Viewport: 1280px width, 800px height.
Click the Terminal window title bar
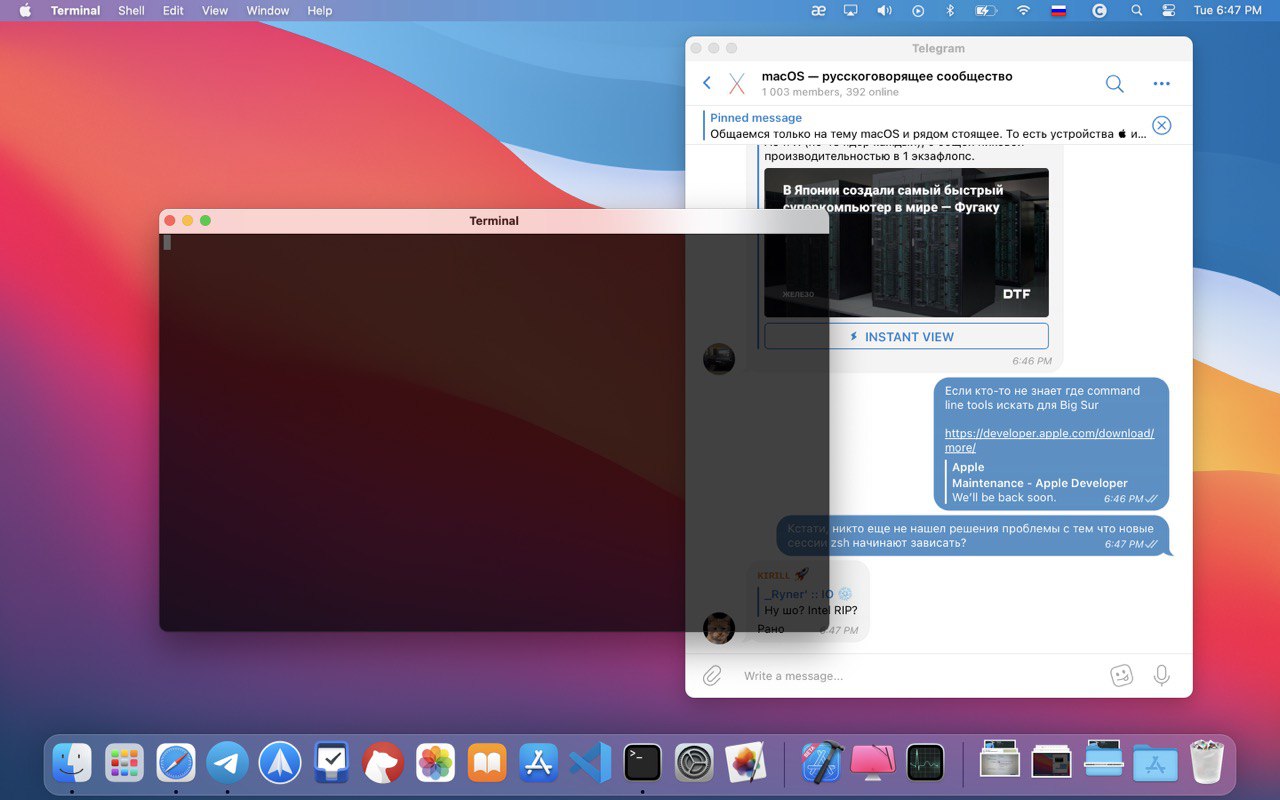tap(494, 221)
